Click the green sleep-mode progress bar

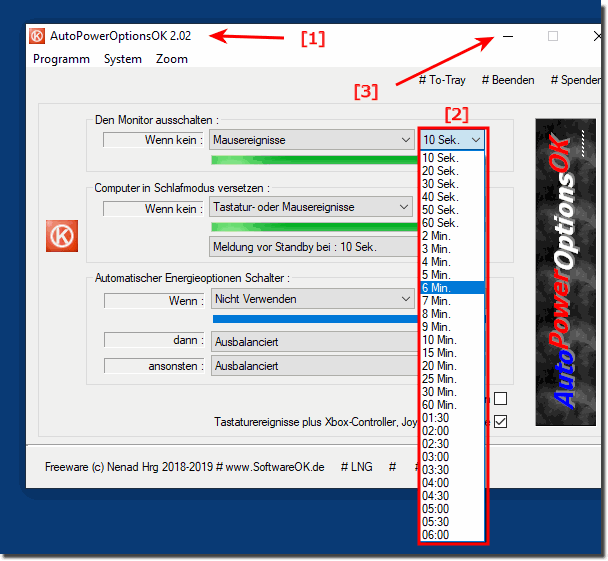[x=314, y=227]
